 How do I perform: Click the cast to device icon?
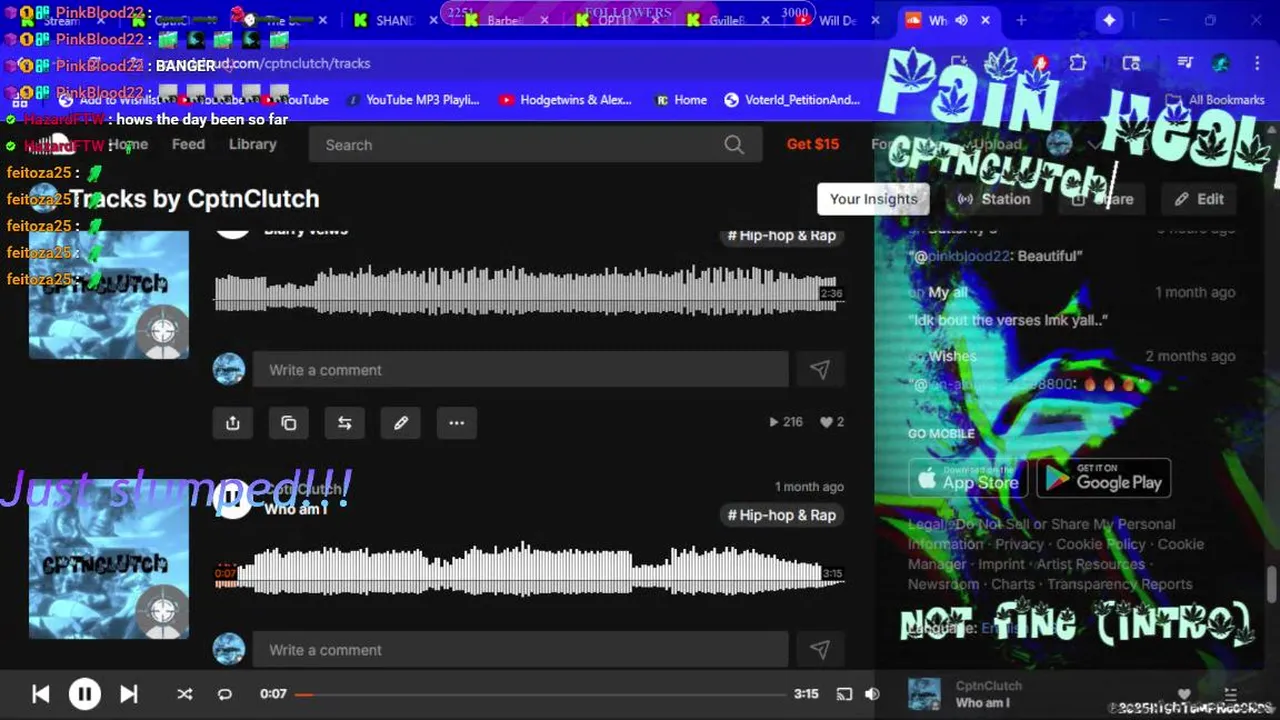(x=844, y=694)
